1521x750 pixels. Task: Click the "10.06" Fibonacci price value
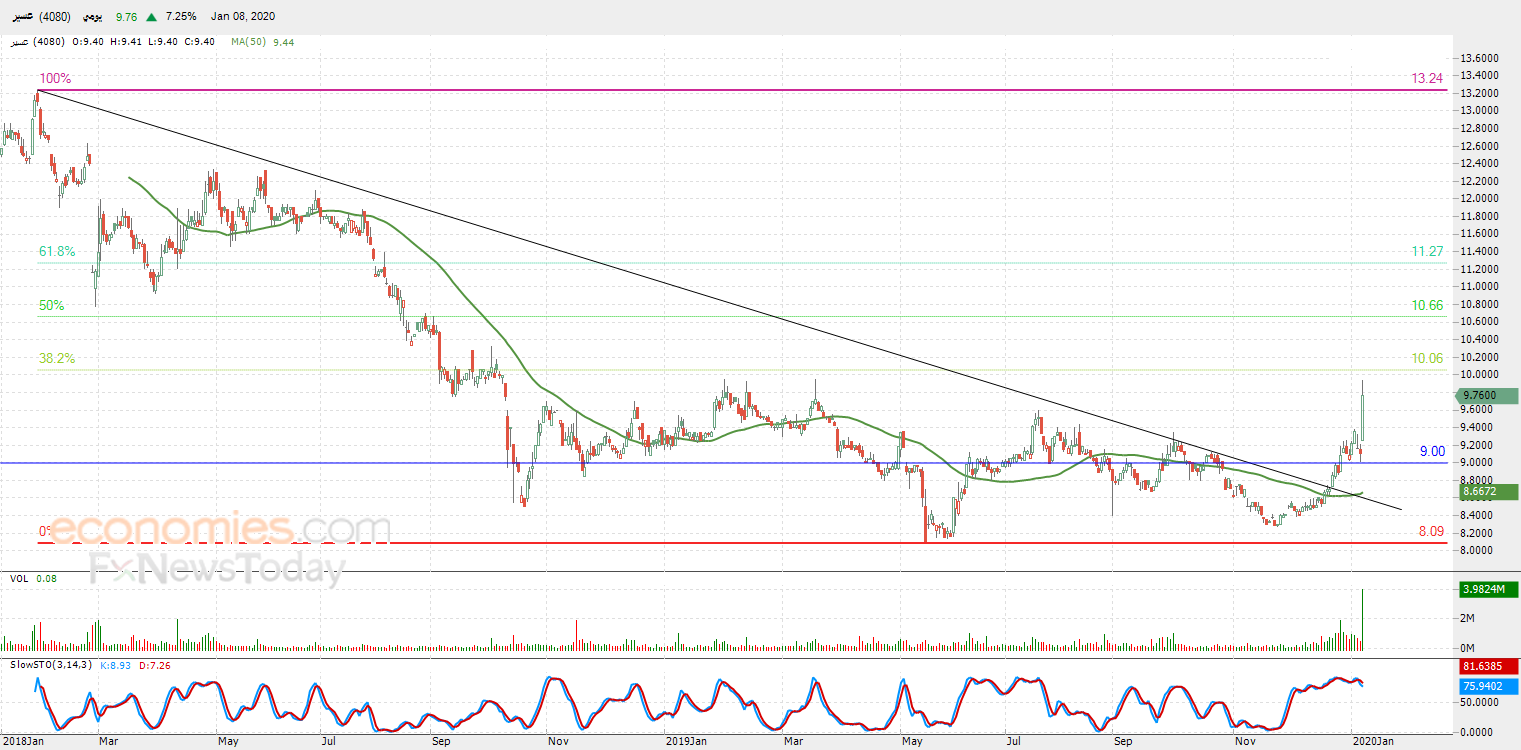coord(1427,358)
